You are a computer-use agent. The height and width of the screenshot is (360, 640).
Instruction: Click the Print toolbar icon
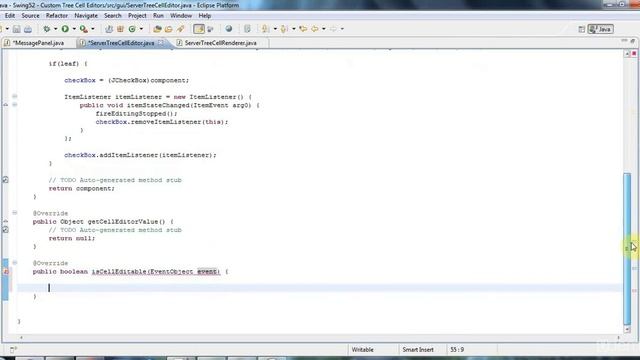click(x=28, y=29)
